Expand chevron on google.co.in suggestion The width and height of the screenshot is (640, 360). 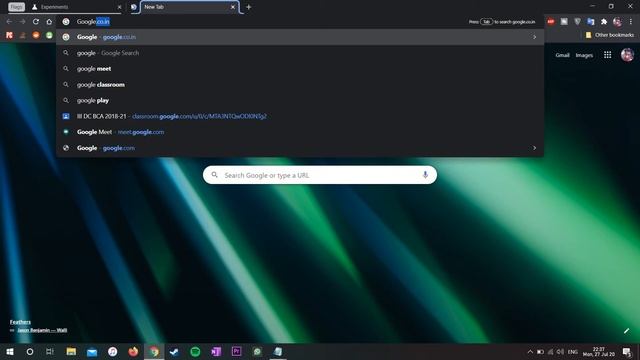(x=534, y=37)
